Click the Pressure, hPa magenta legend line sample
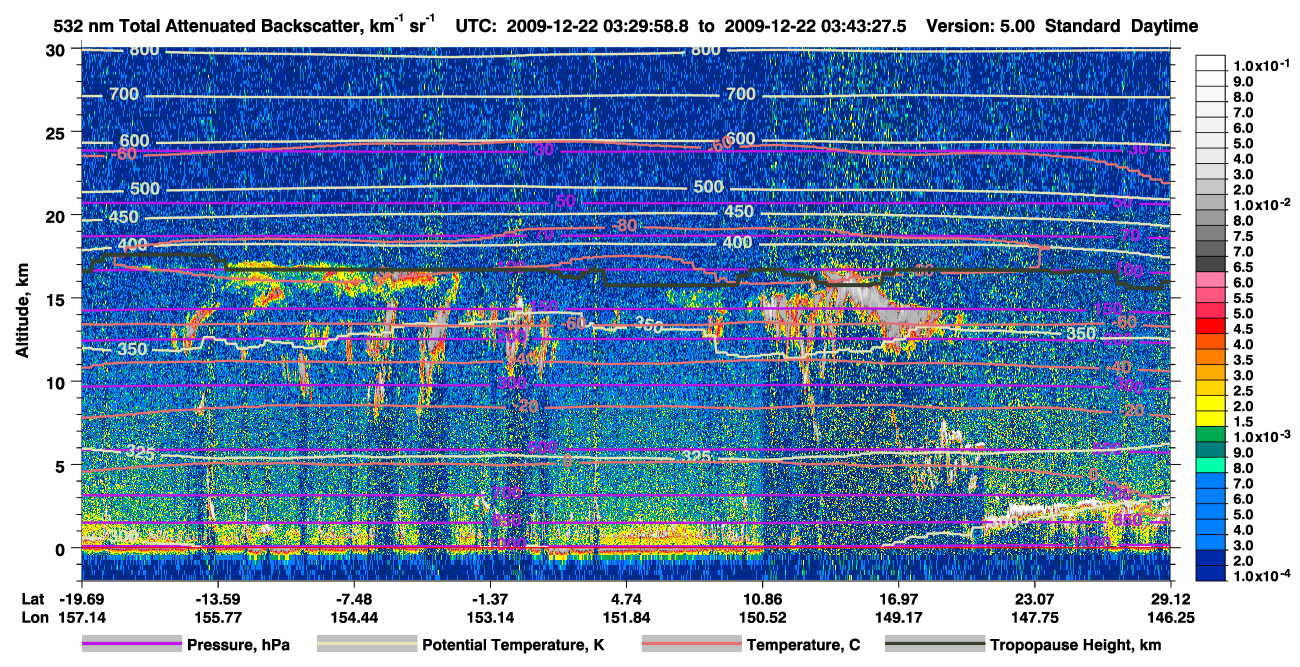The image size is (1300, 667). [x=131, y=646]
